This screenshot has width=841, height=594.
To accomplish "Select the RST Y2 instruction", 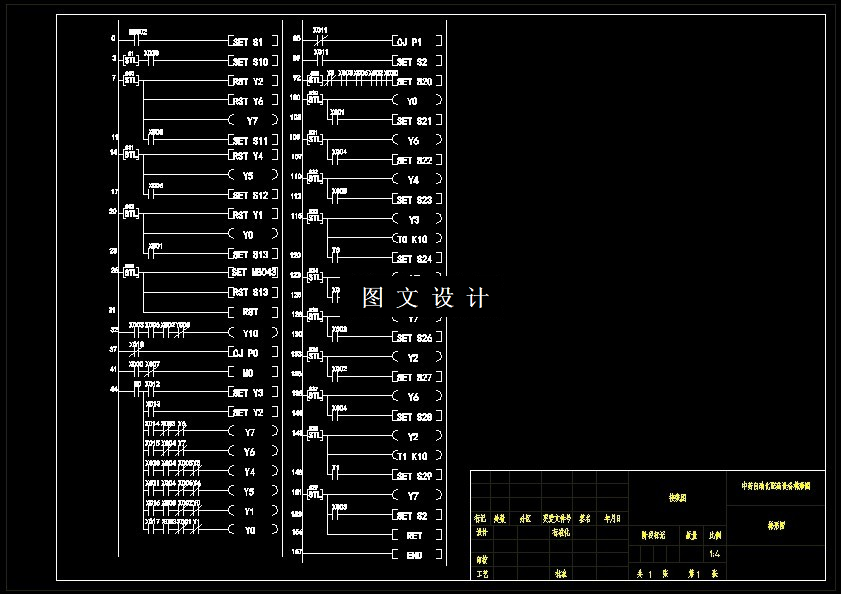I will 253,81.
